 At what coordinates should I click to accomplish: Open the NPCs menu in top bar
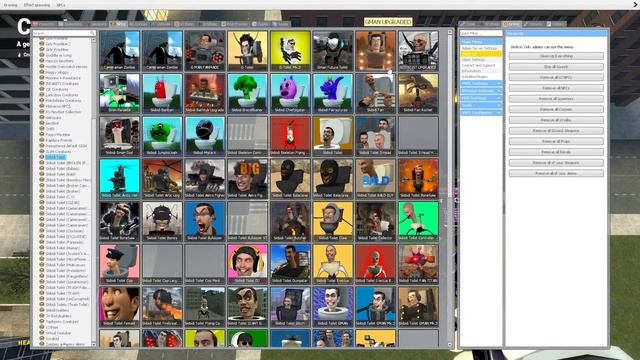tap(61, 5)
